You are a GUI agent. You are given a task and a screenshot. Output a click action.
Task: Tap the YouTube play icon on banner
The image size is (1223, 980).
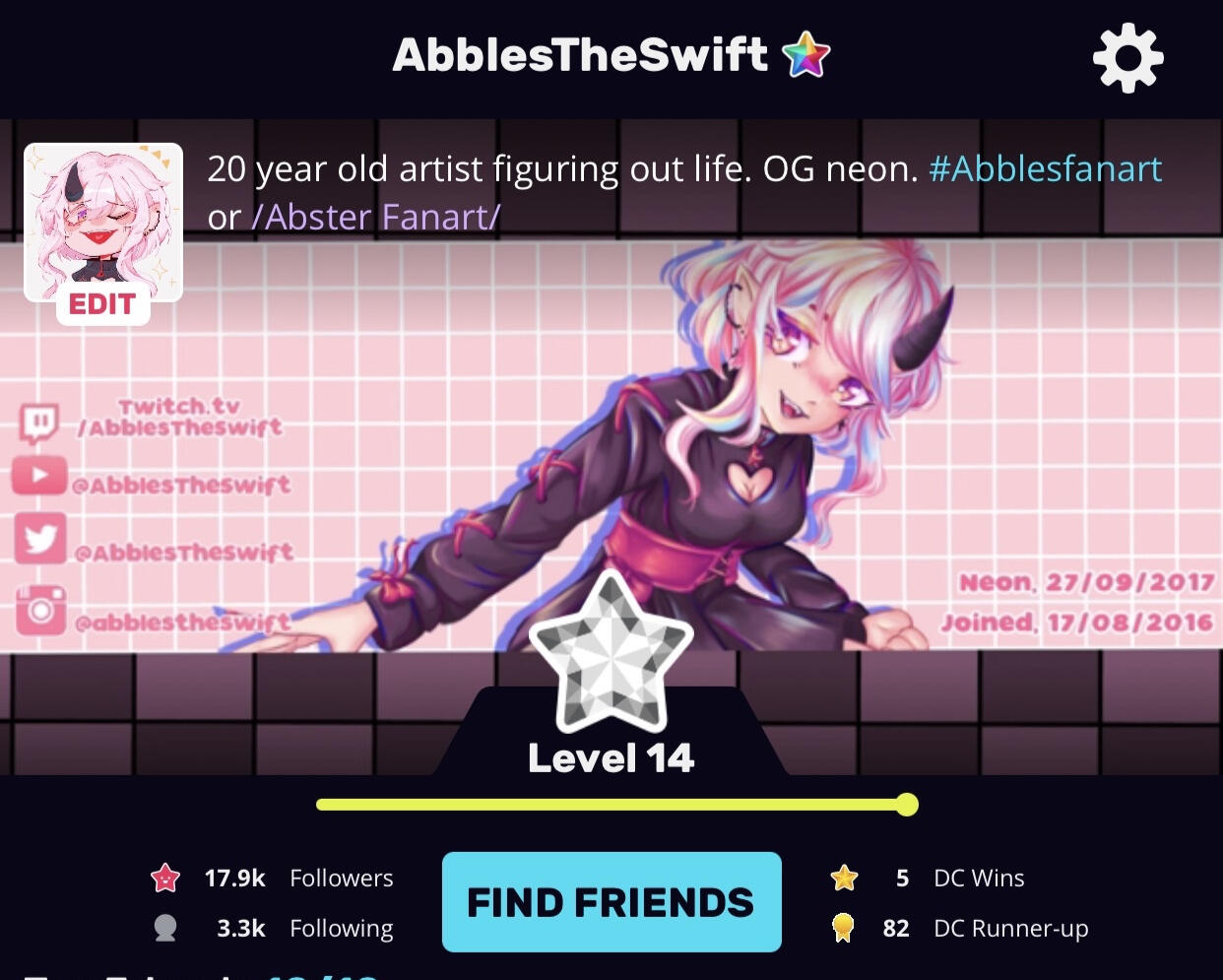pyautogui.click(x=39, y=476)
